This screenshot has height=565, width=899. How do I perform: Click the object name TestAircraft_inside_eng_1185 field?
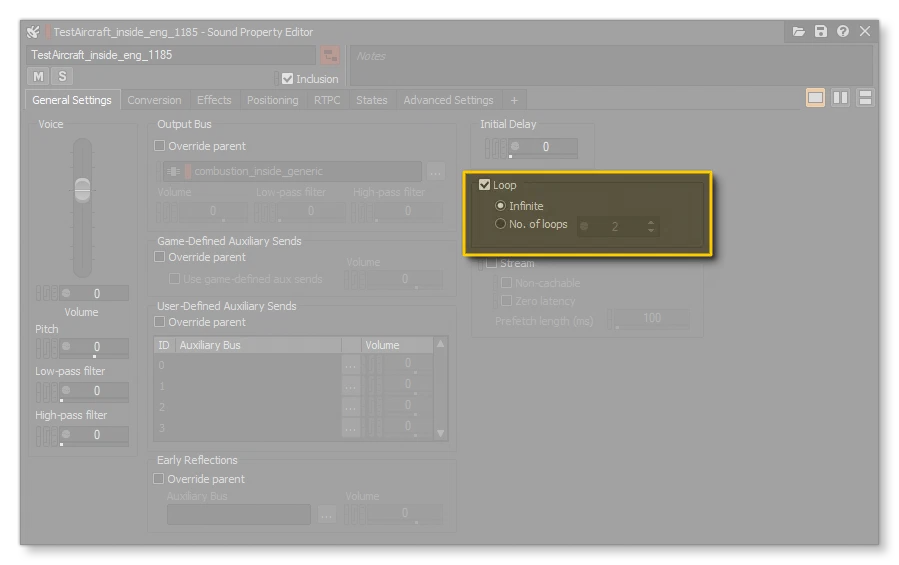point(171,55)
